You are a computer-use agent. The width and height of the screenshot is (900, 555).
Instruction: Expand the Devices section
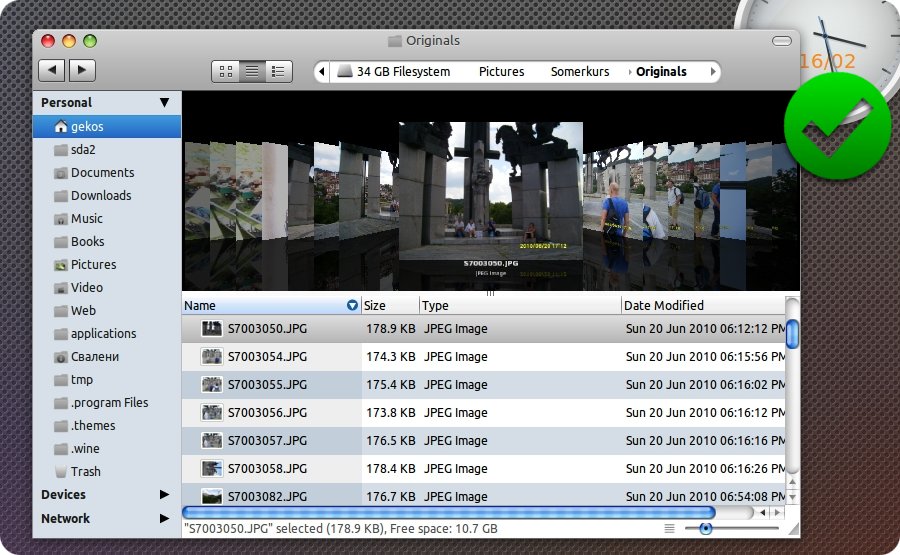164,495
